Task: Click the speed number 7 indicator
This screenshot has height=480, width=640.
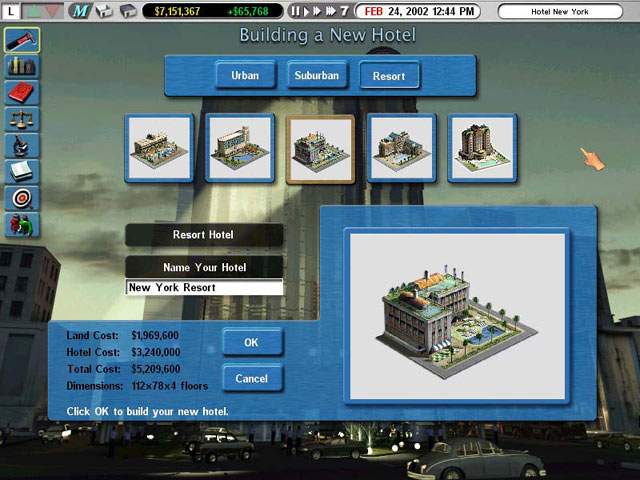Action: click(344, 11)
